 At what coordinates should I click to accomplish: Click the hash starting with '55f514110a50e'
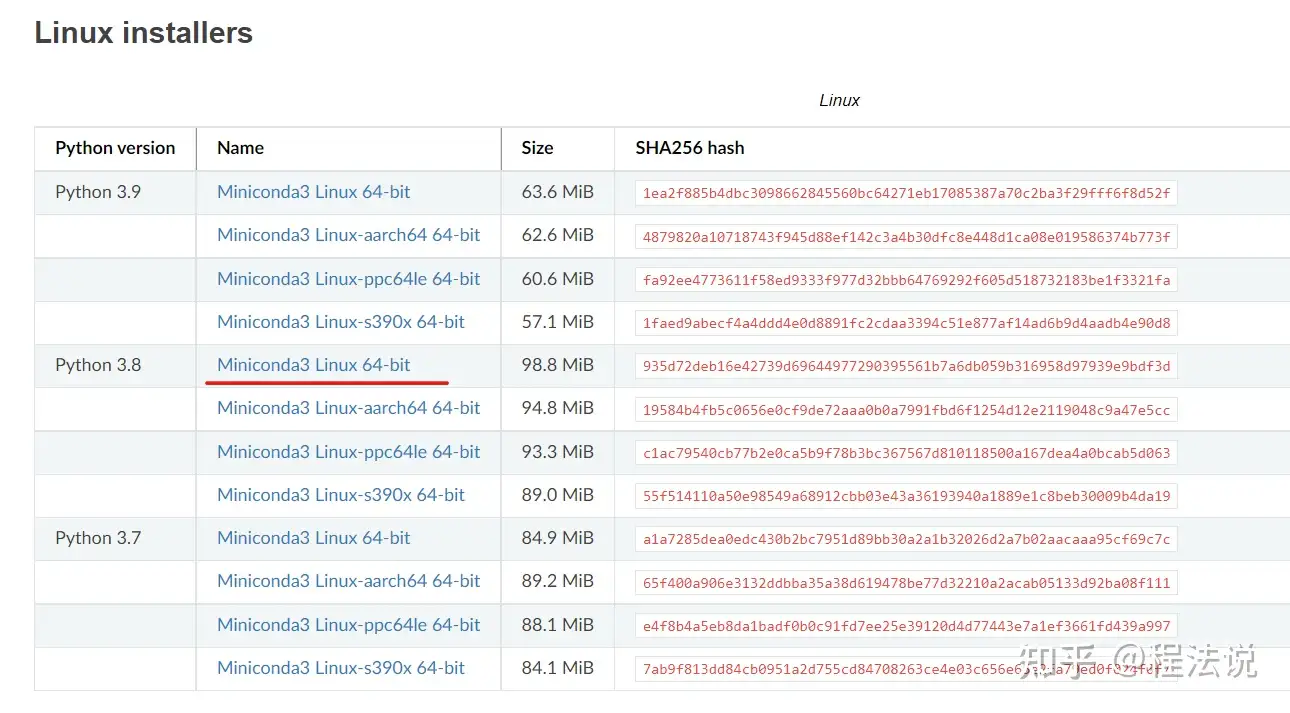click(906, 496)
